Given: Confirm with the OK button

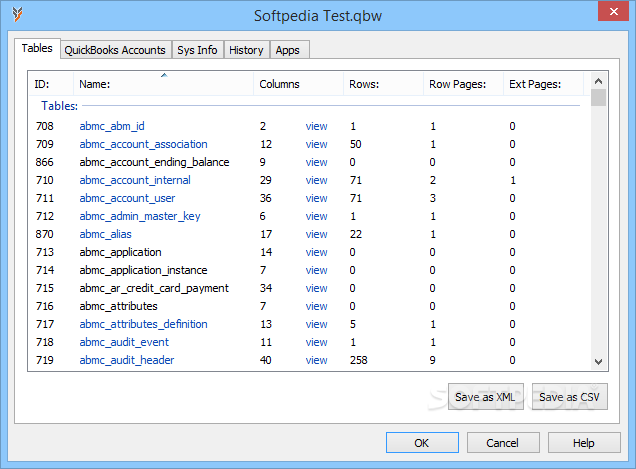Looking at the screenshot, I should click(x=422, y=443).
